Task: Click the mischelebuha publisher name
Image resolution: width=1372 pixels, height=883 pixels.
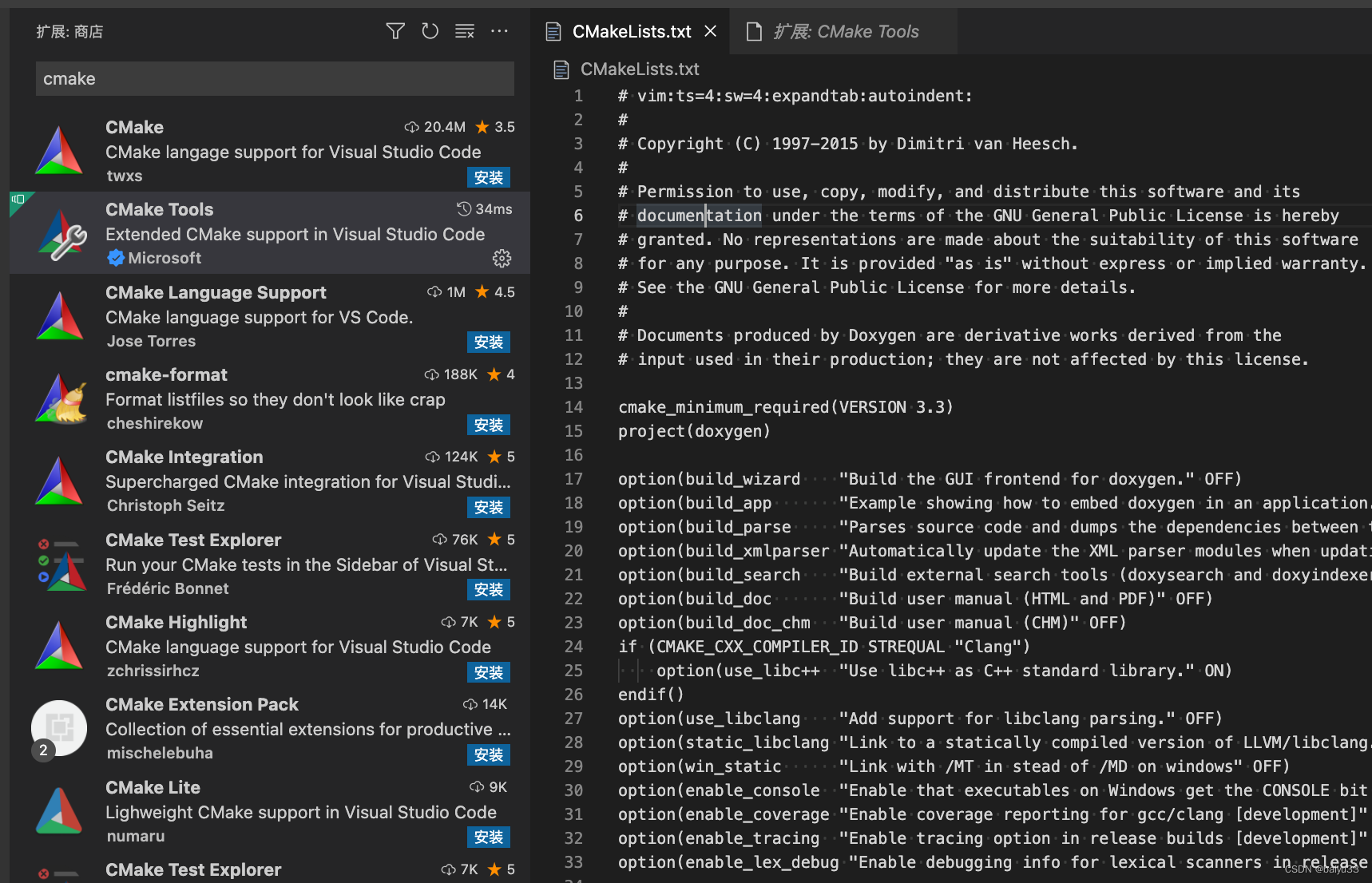Action: [160, 753]
